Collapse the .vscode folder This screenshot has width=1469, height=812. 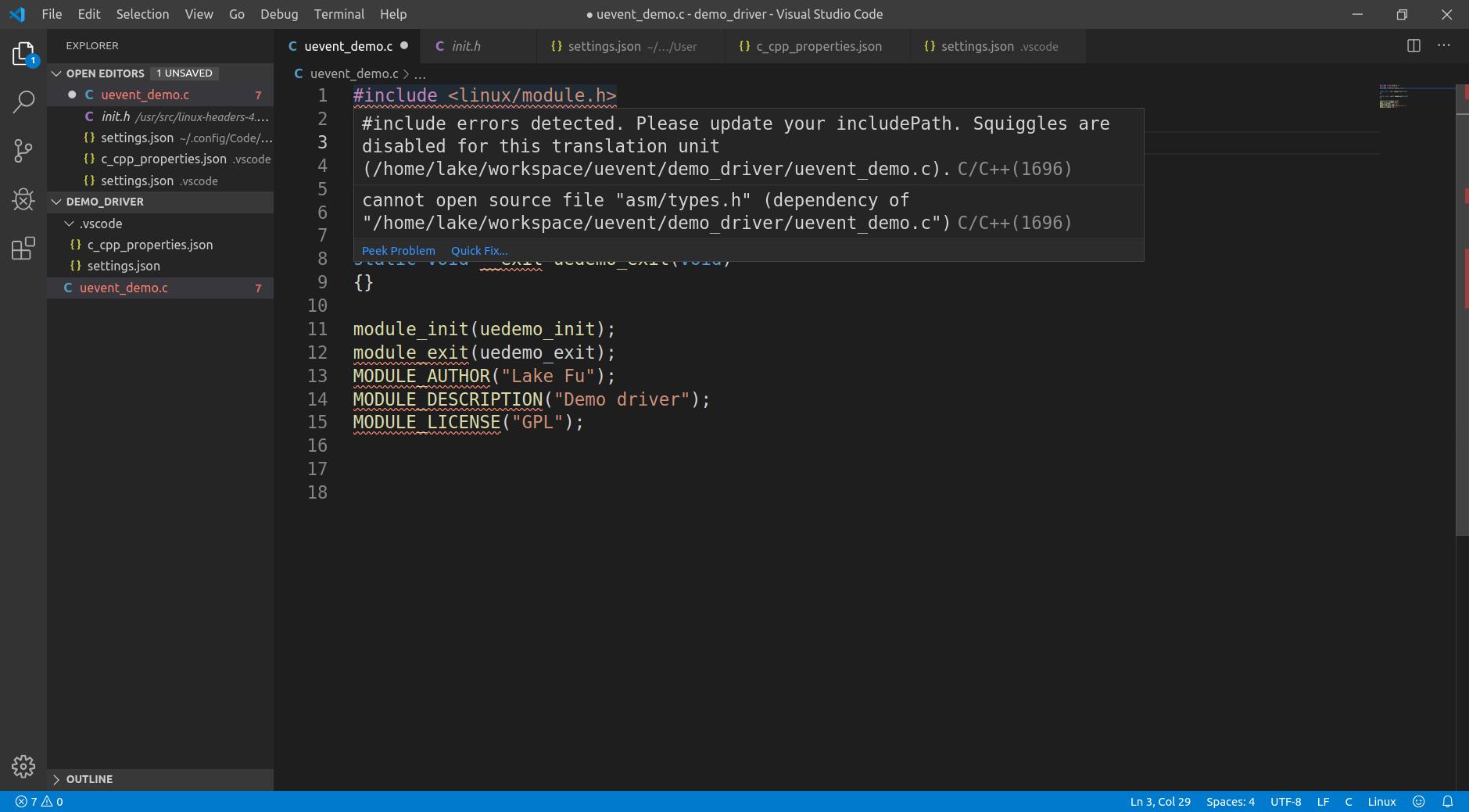tap(70, 224)
